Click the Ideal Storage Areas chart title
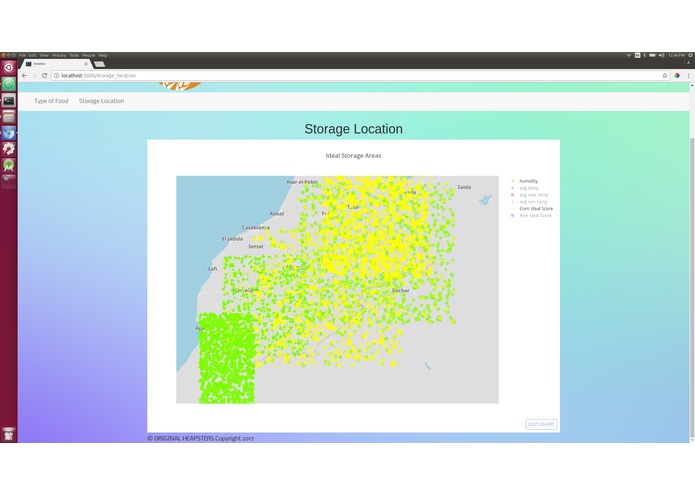Image resolution: width=695 pixels, height=494 pixels. (x=353, y=156)
